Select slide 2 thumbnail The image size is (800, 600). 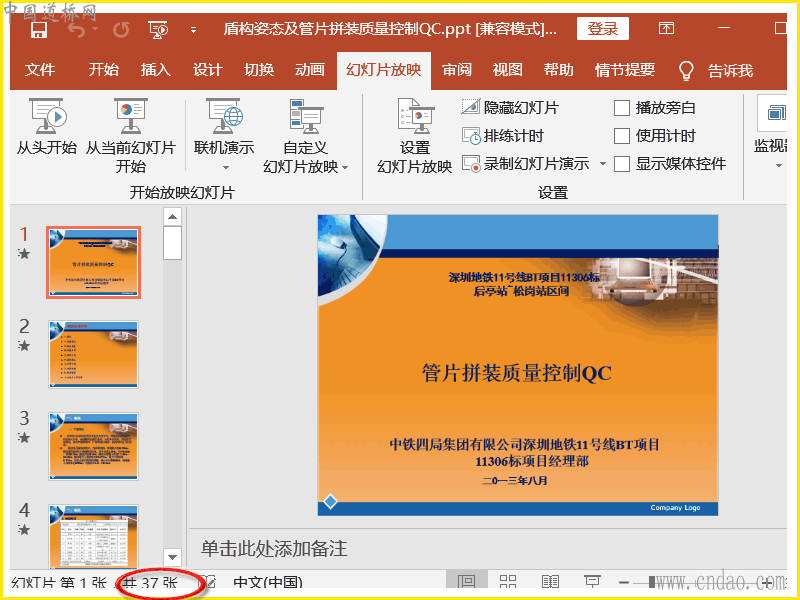tap(93, 354)
